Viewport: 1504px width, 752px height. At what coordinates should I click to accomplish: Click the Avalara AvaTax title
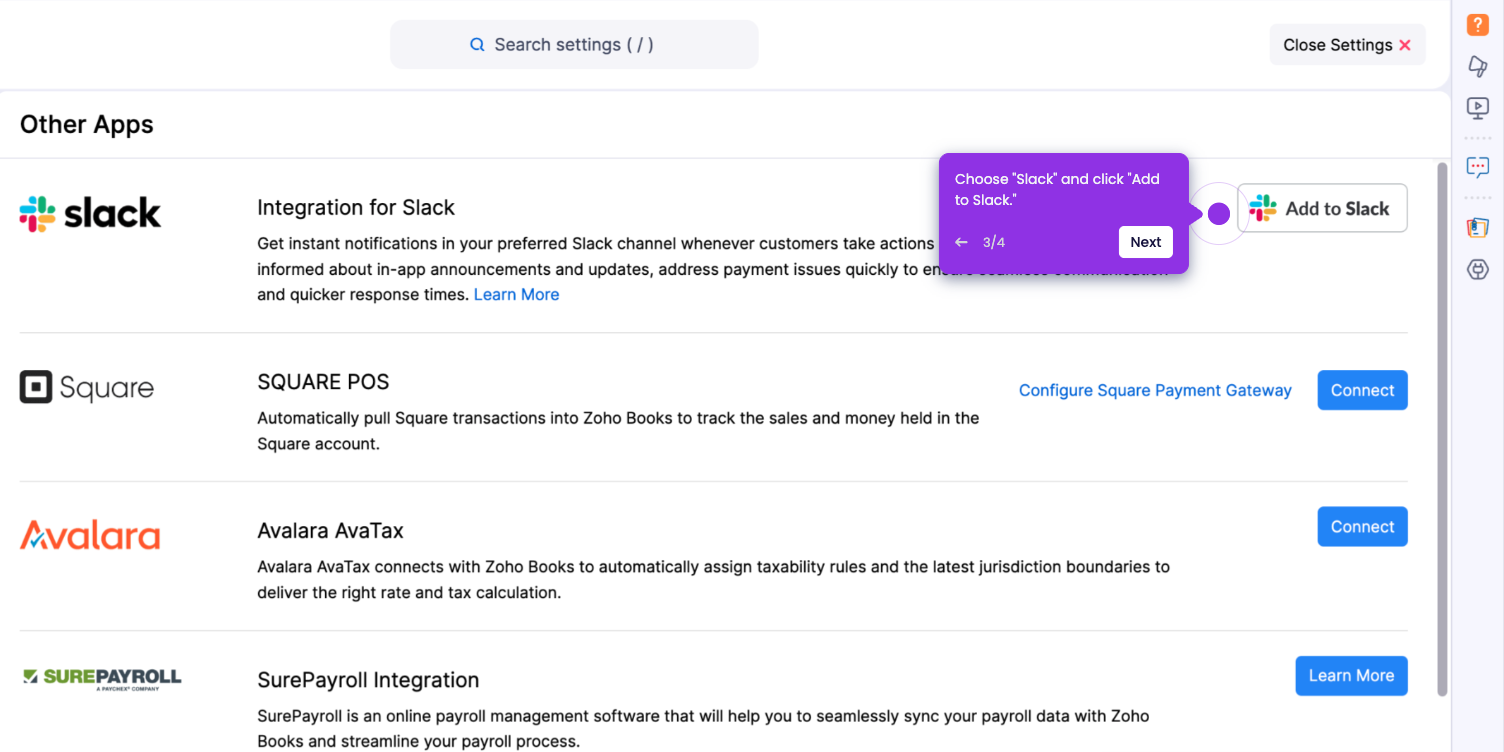[x=330, y=530]
